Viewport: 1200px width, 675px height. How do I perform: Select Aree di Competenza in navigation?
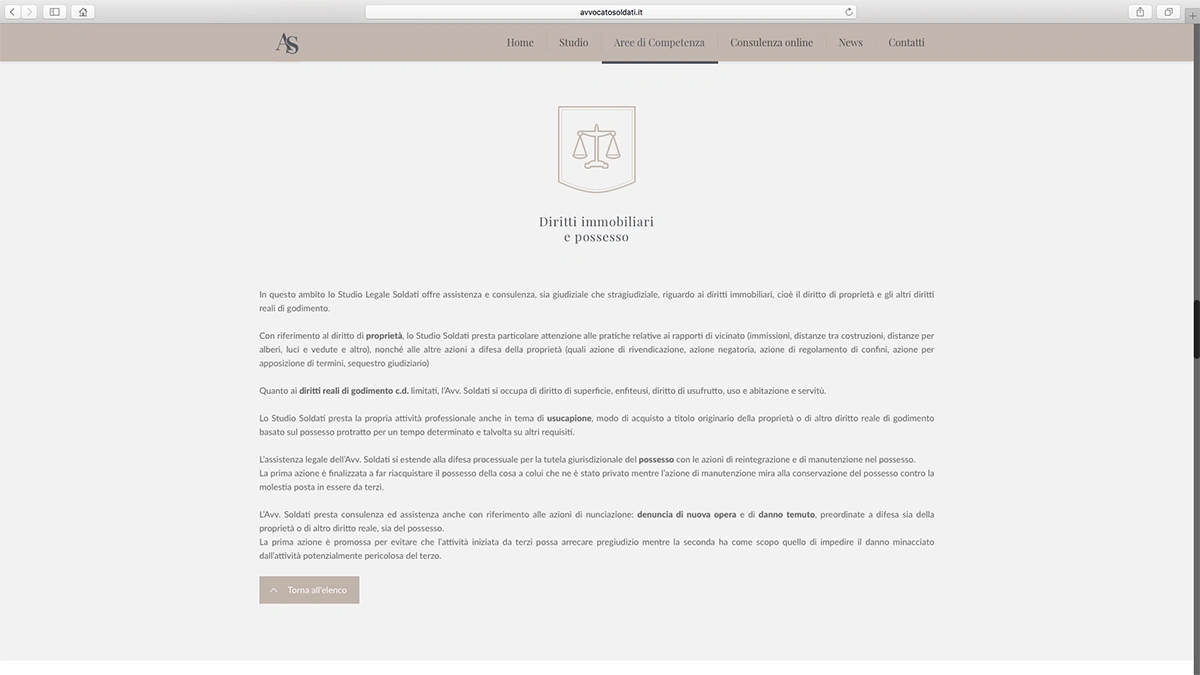pos(659,43)
